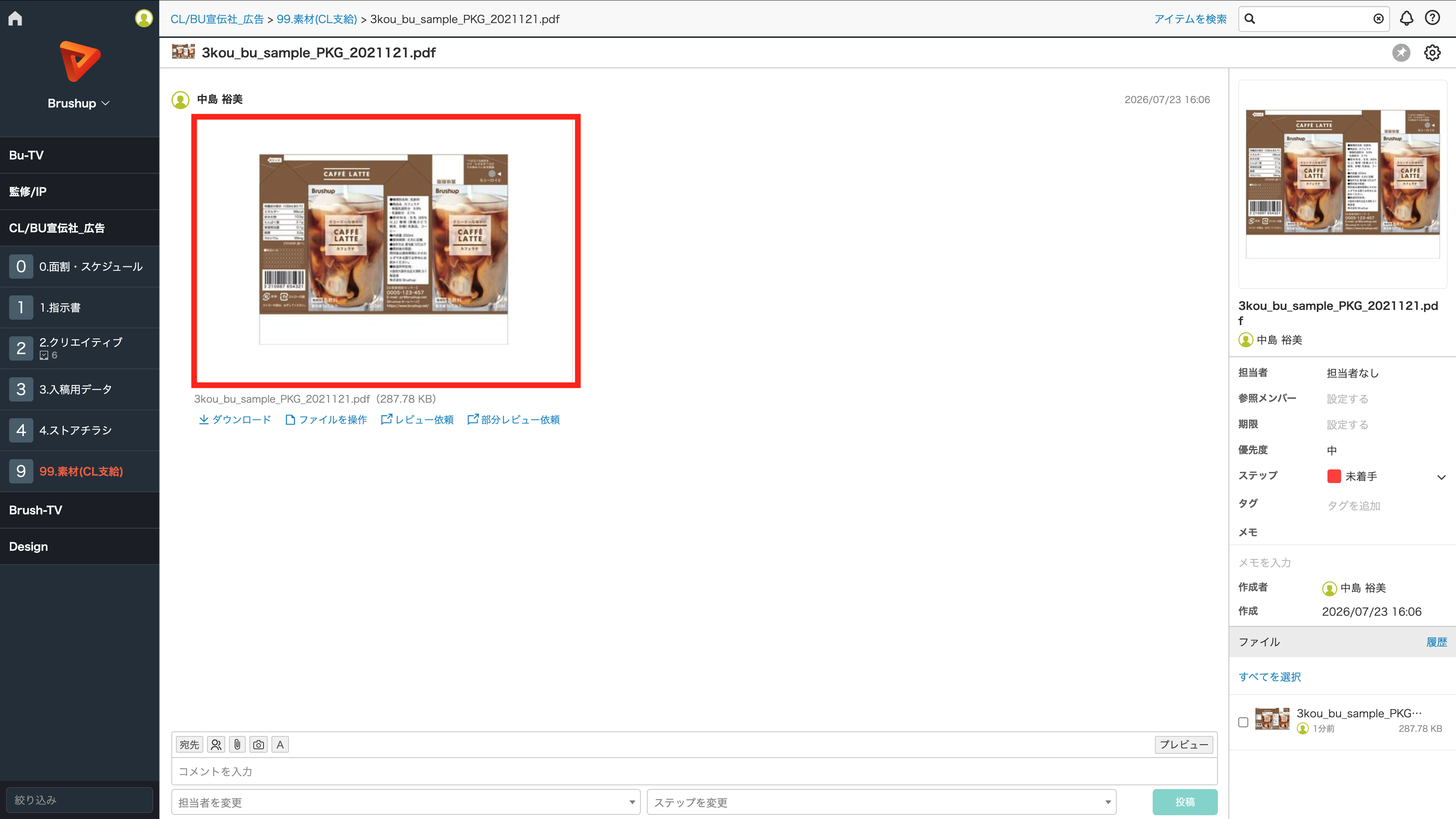Focus the コメントを入力 comment field
Image resolution: width=1456 pixels, height=819 pixels.
tap(694, 772)
